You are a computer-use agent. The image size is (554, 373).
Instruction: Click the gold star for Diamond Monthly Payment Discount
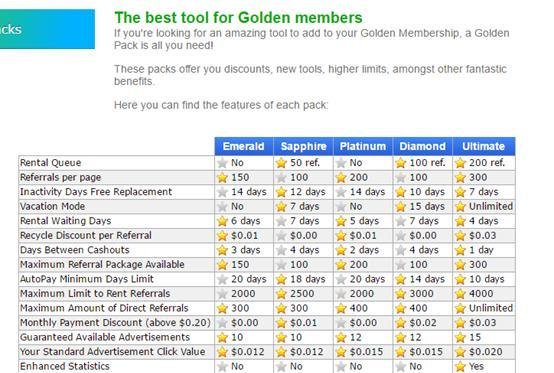(401, 323)
